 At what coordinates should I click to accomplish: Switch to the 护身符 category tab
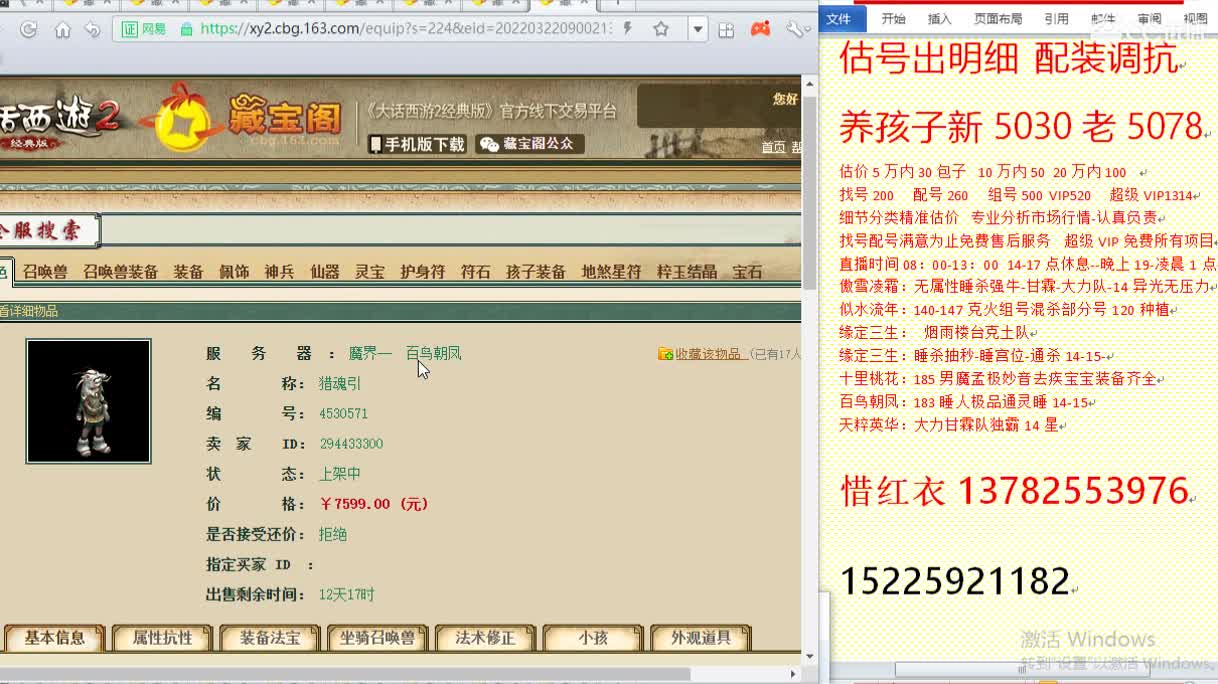click(x=422, y=271)
